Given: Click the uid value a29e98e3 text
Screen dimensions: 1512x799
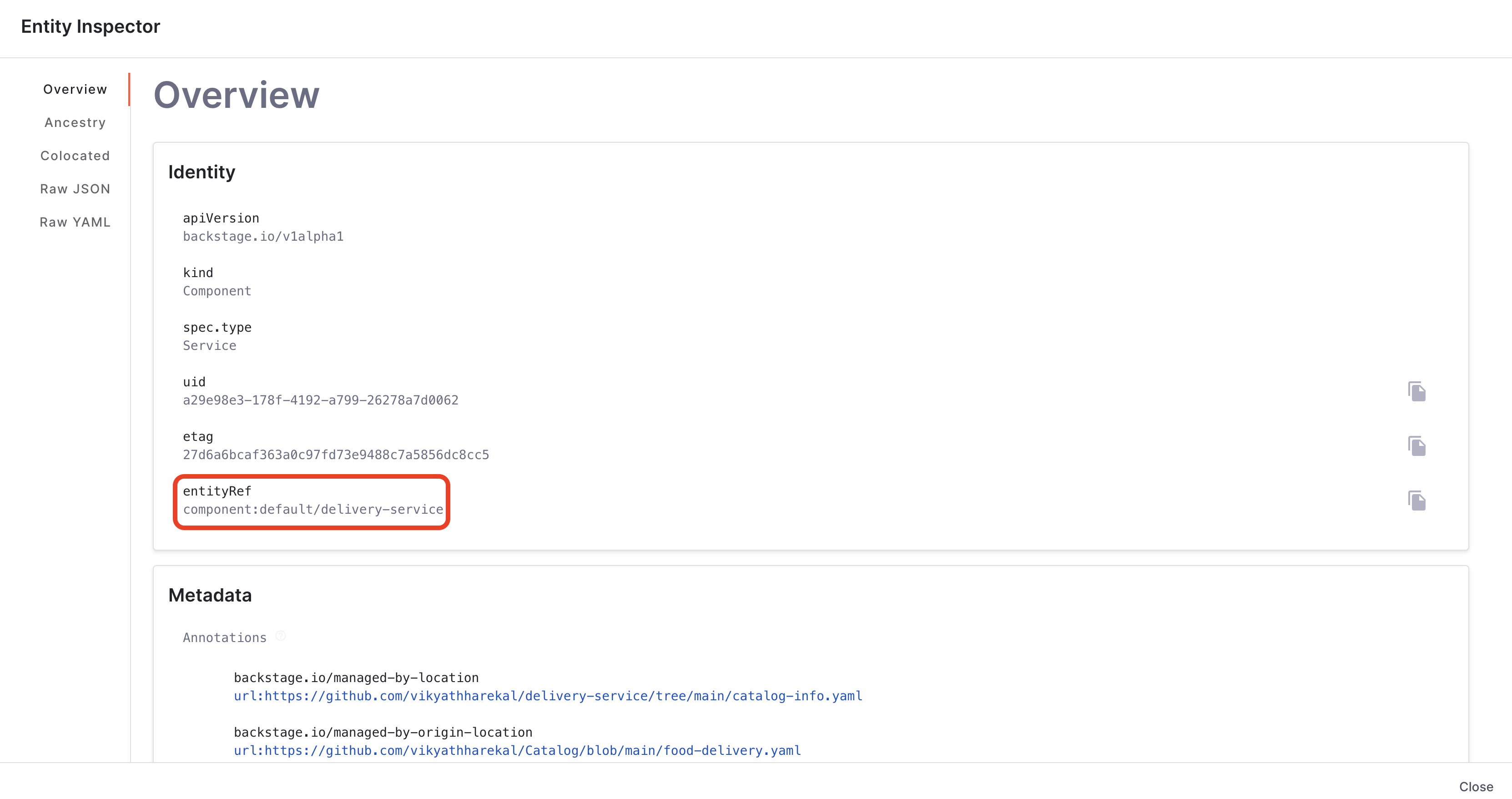Looking at the screenshot, I should pyautogui.click(x=321, y=400).
